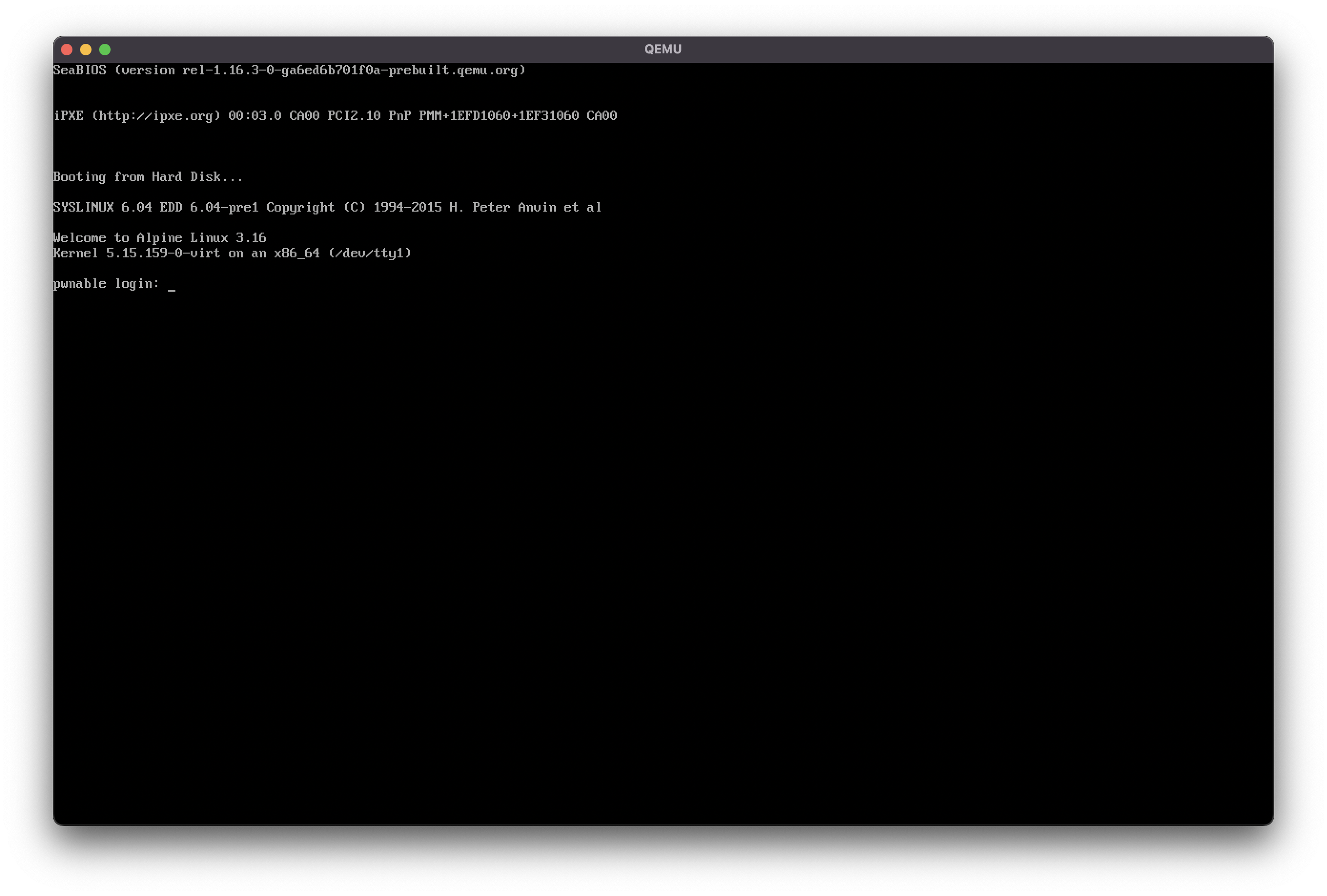Select the iPXE boot message text
Viewport: 1327px width, 896px height.
[335, 115]
